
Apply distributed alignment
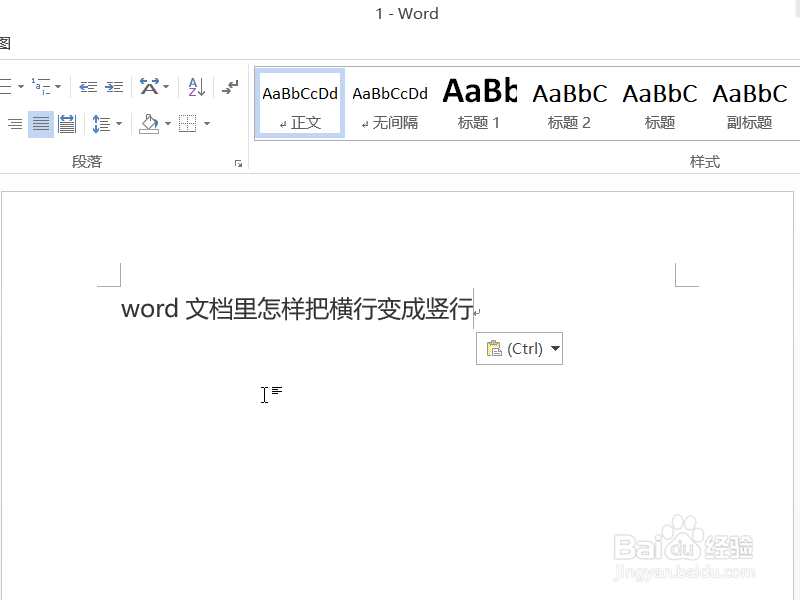(x=67, y=123)
